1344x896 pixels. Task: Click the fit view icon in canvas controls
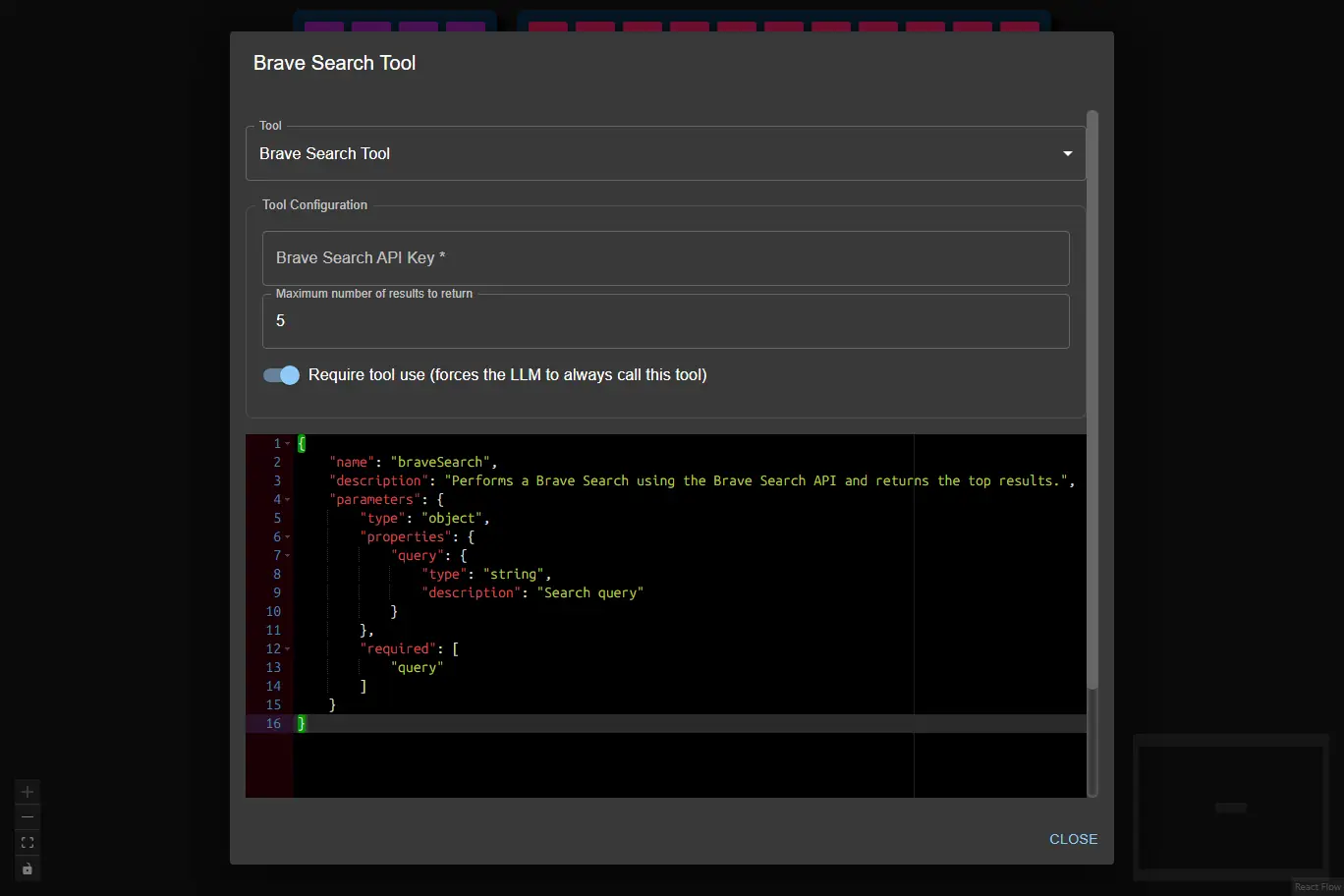(27, 842)
